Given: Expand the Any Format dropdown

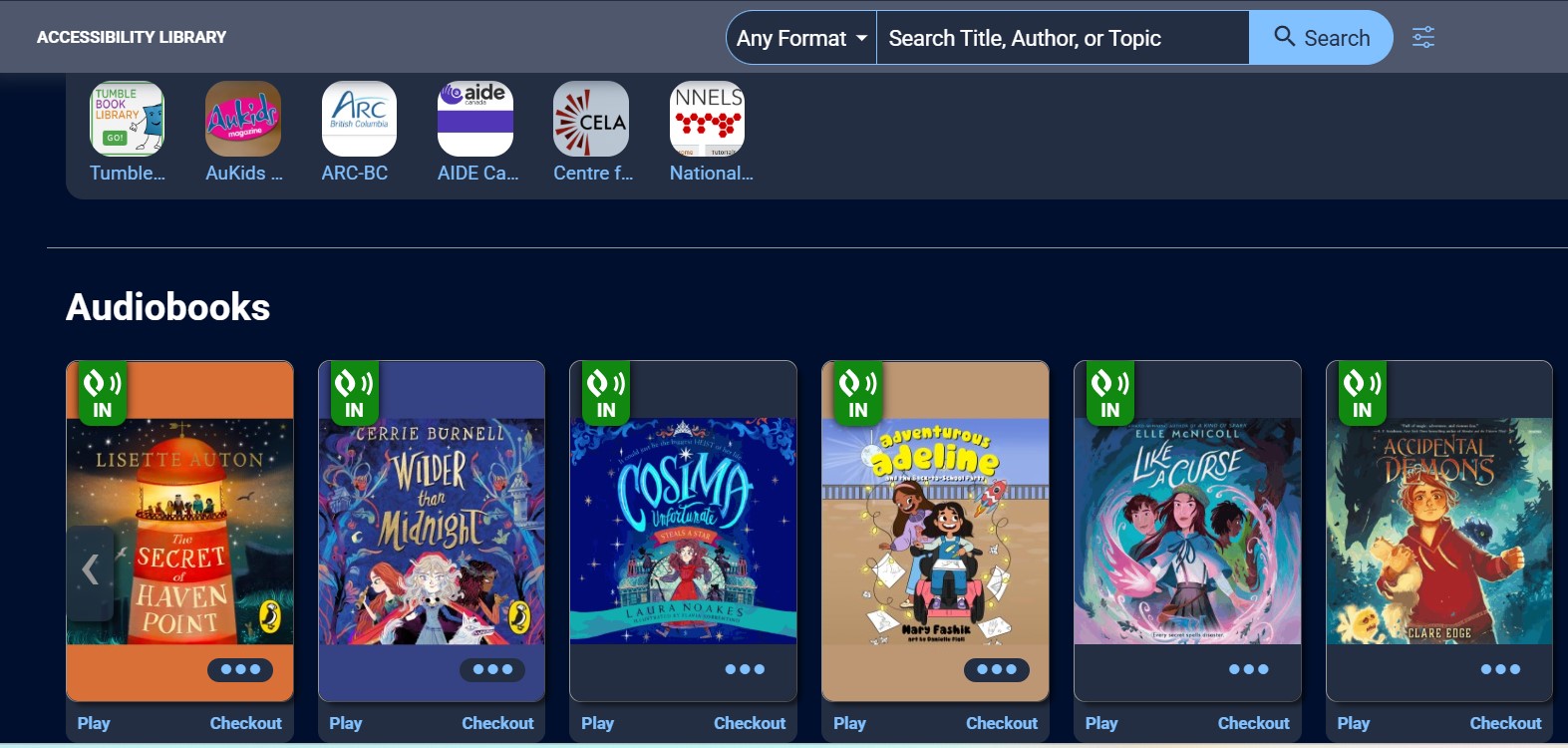Looking at the screenshot, I should pos(801,38).
